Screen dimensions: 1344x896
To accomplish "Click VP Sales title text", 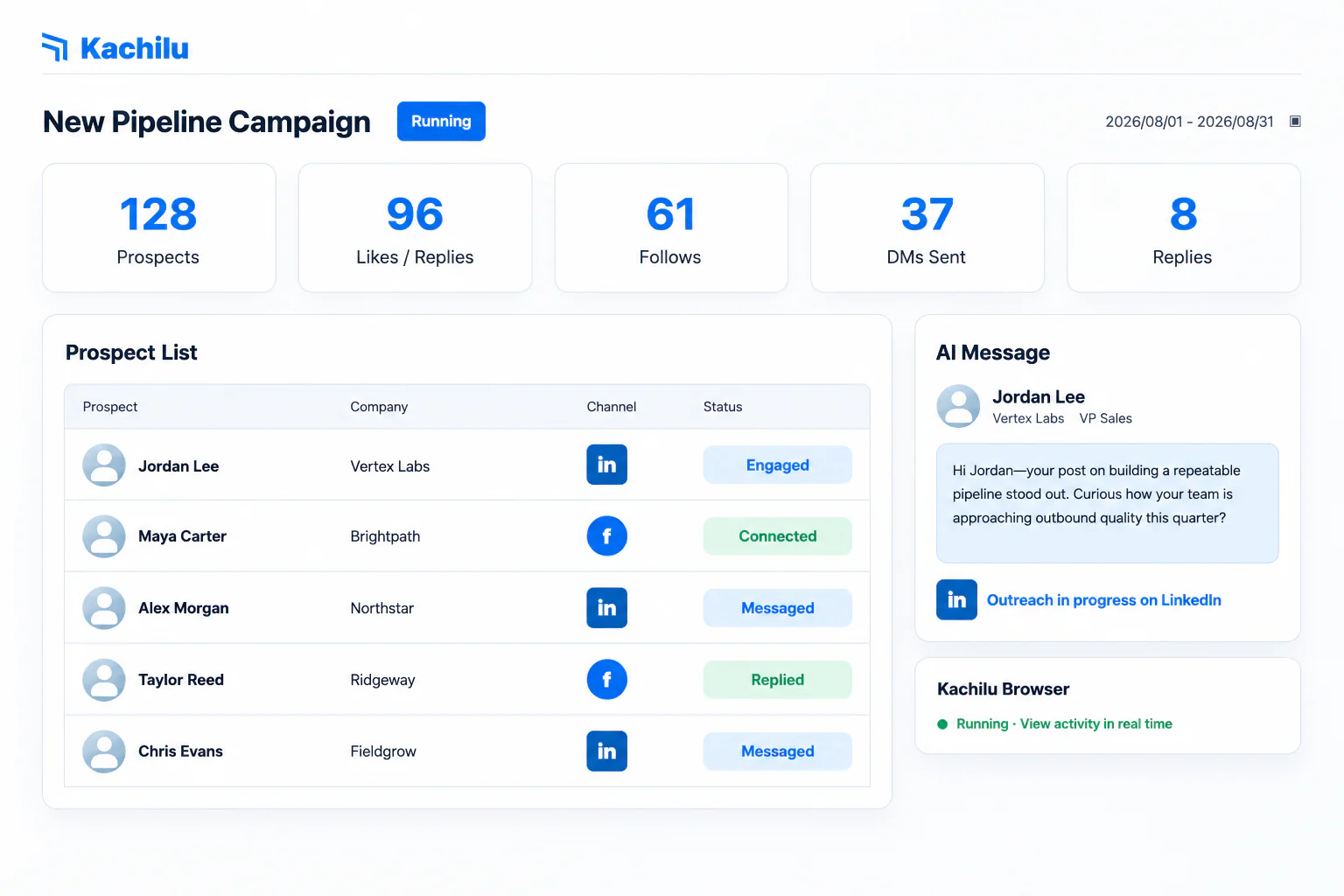I will point(1106,418).
